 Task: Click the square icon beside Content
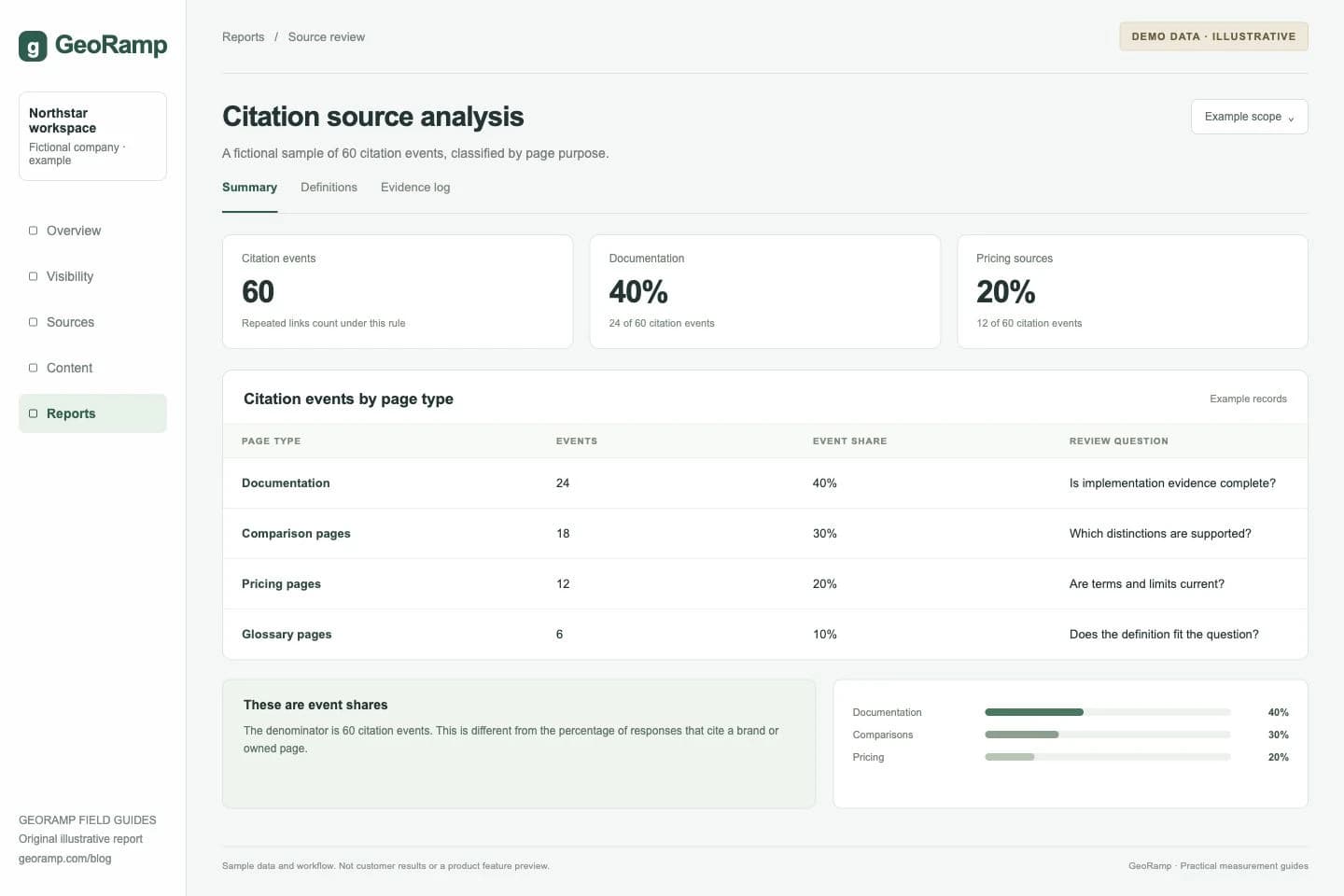(34, 368)
